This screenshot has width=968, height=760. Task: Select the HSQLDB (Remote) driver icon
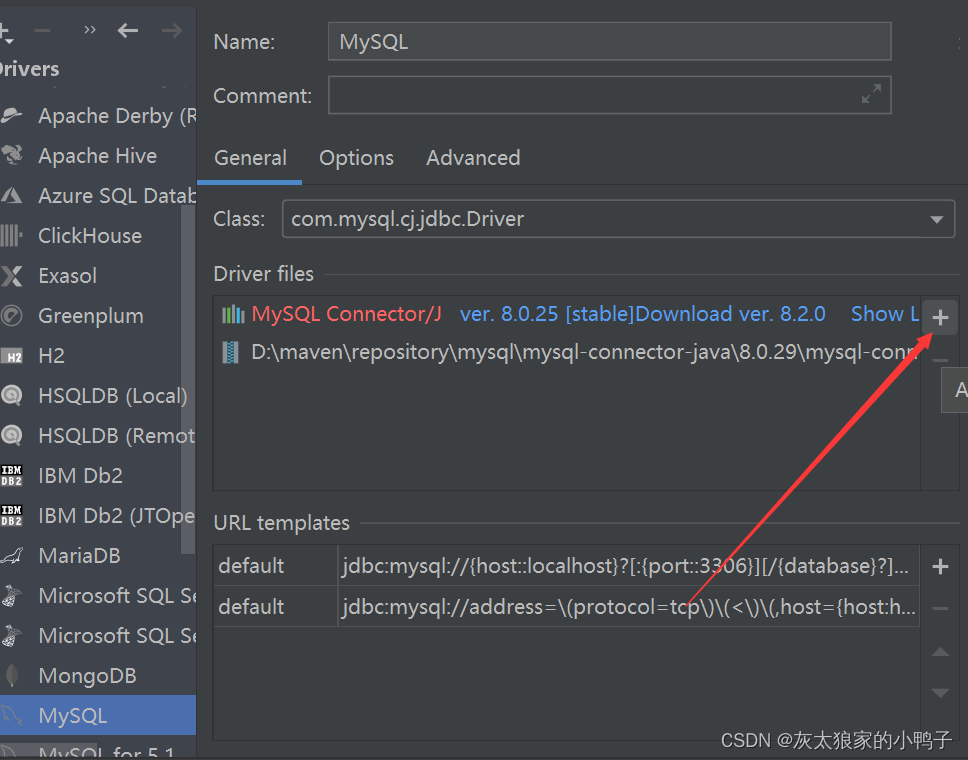point(11,435)
